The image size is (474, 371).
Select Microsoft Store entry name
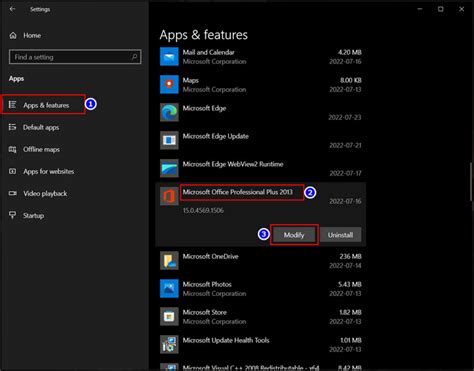tap(205, 312)
